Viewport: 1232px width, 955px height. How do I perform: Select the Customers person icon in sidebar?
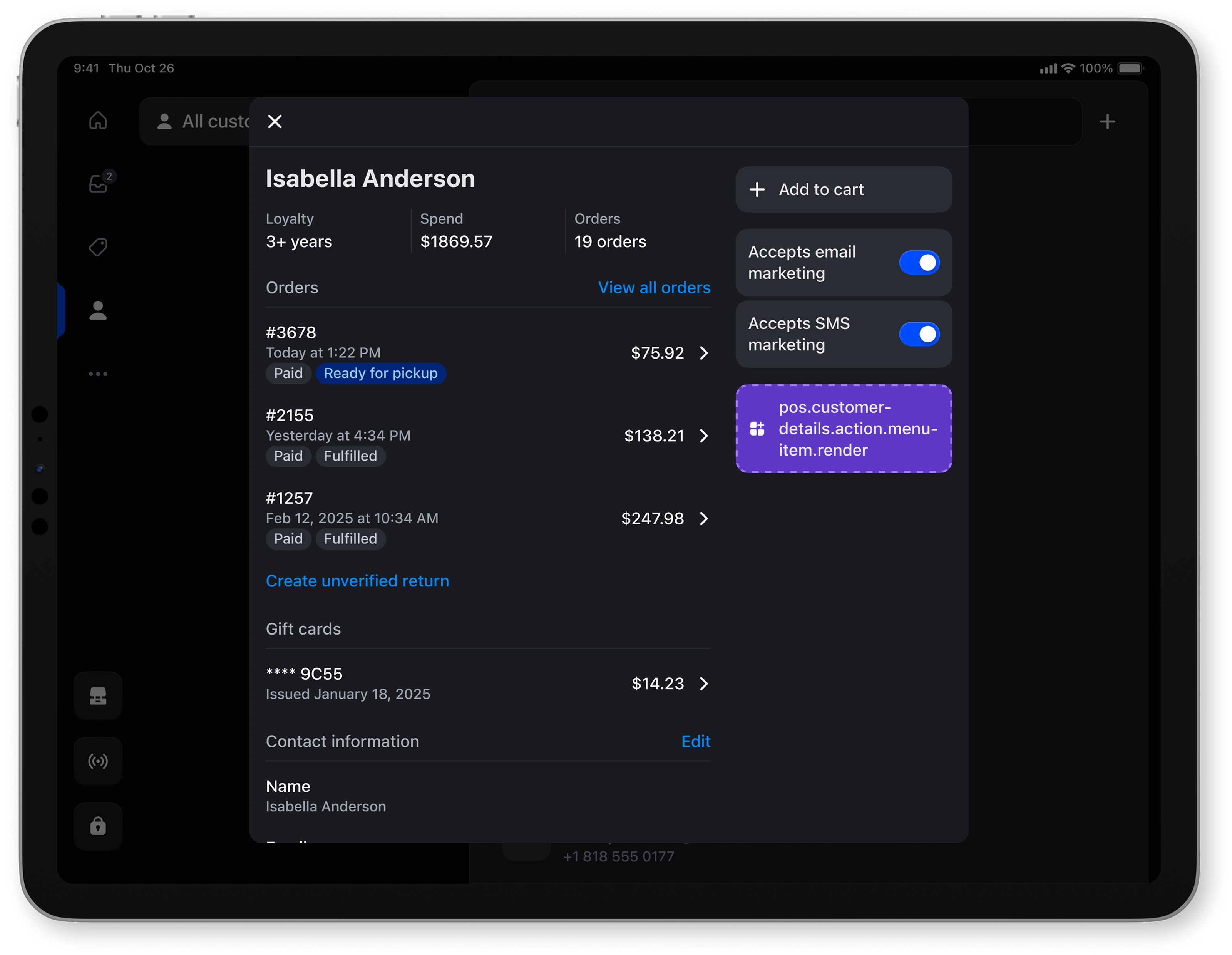tap(98, 310)
